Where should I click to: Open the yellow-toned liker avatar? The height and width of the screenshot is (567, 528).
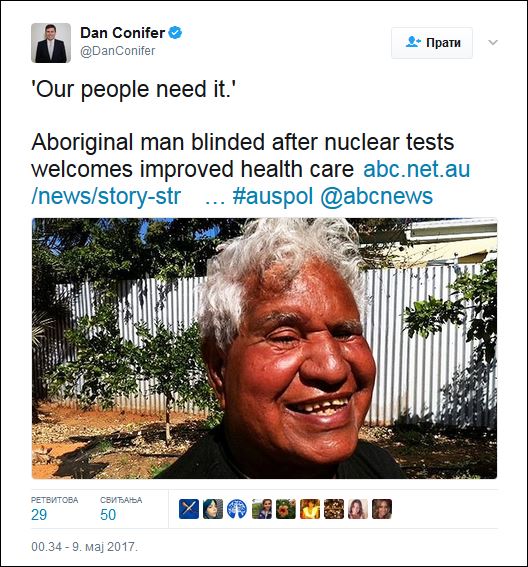[310, 509]
